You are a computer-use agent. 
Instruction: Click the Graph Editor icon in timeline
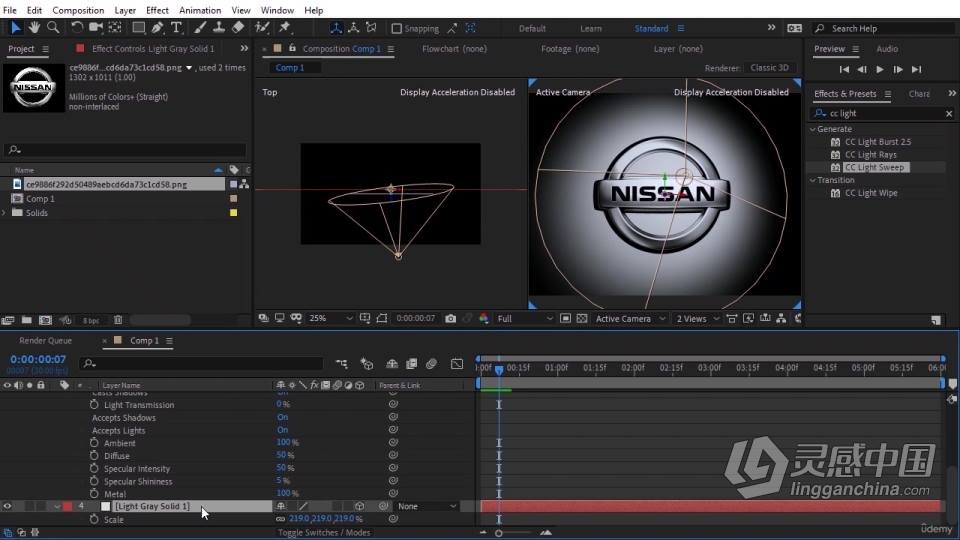[457, 364]
